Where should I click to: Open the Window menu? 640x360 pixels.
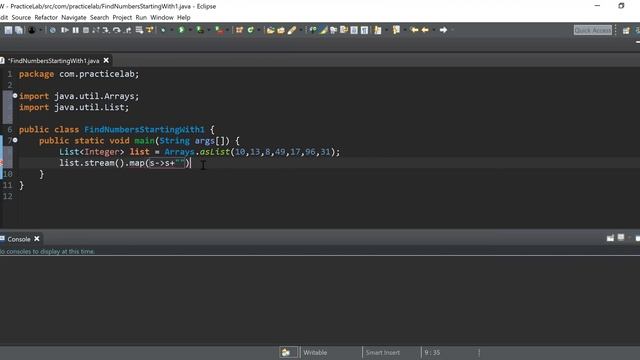(x=162, y=18)
